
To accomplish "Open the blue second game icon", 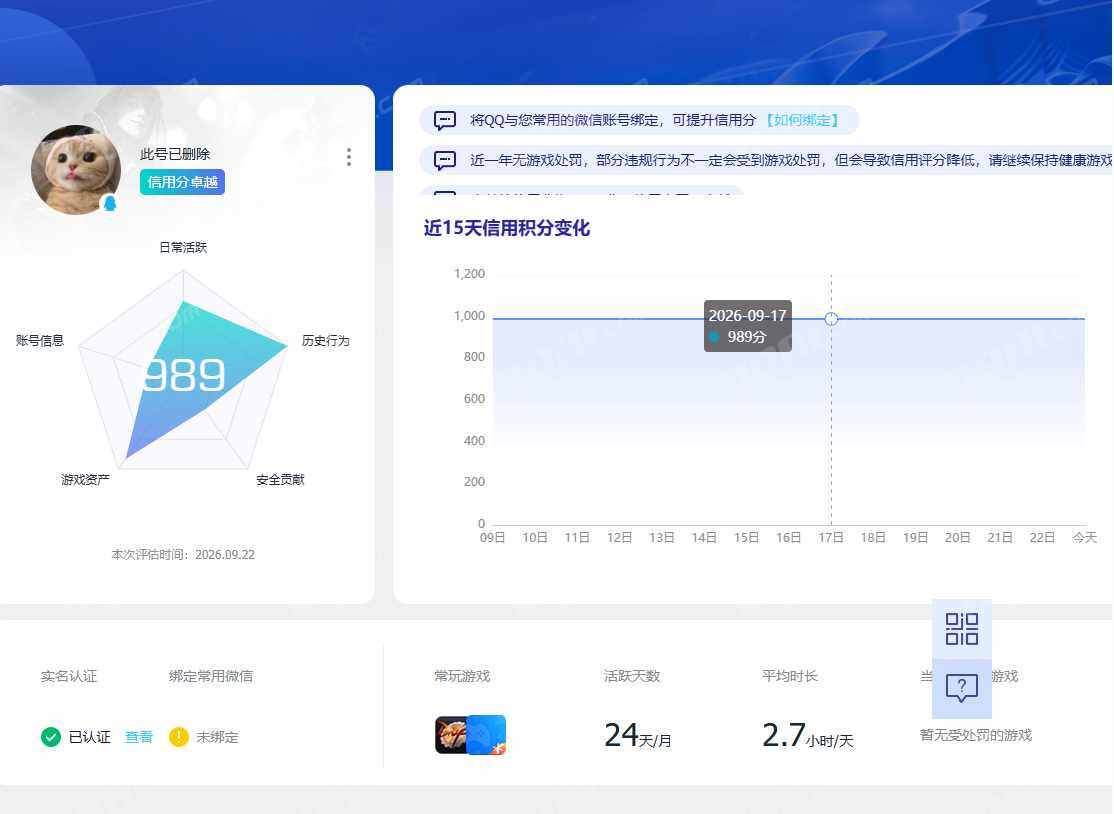I will [487, 735].
